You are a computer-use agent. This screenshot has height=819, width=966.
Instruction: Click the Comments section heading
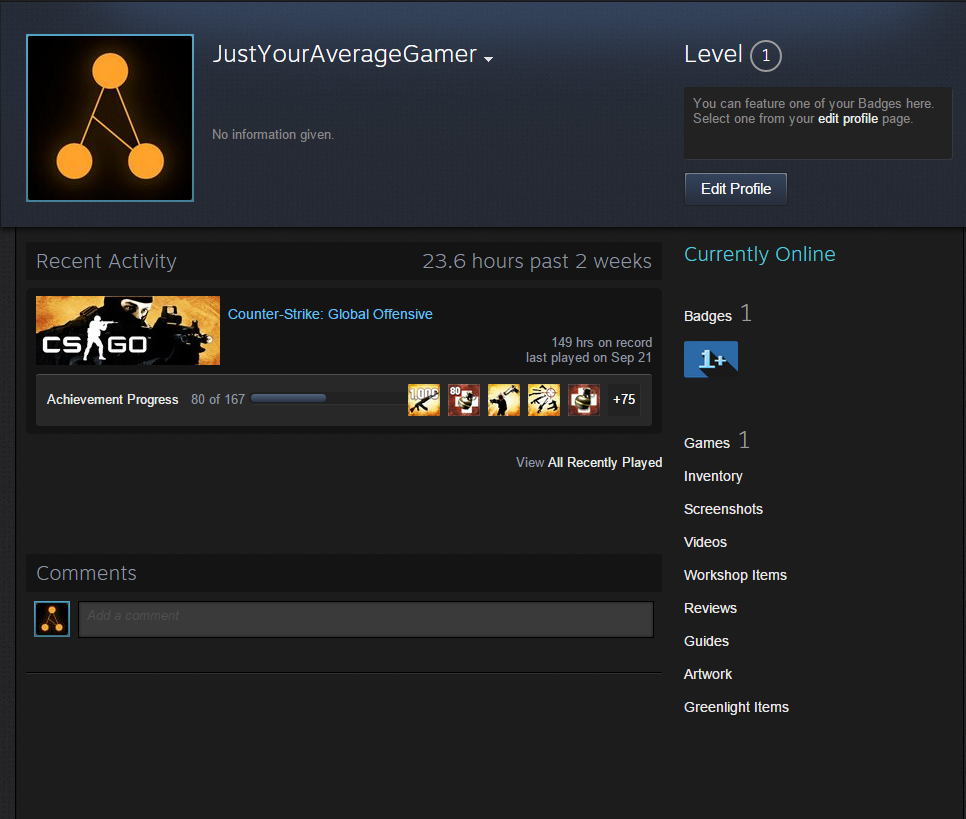coord(86,573)
